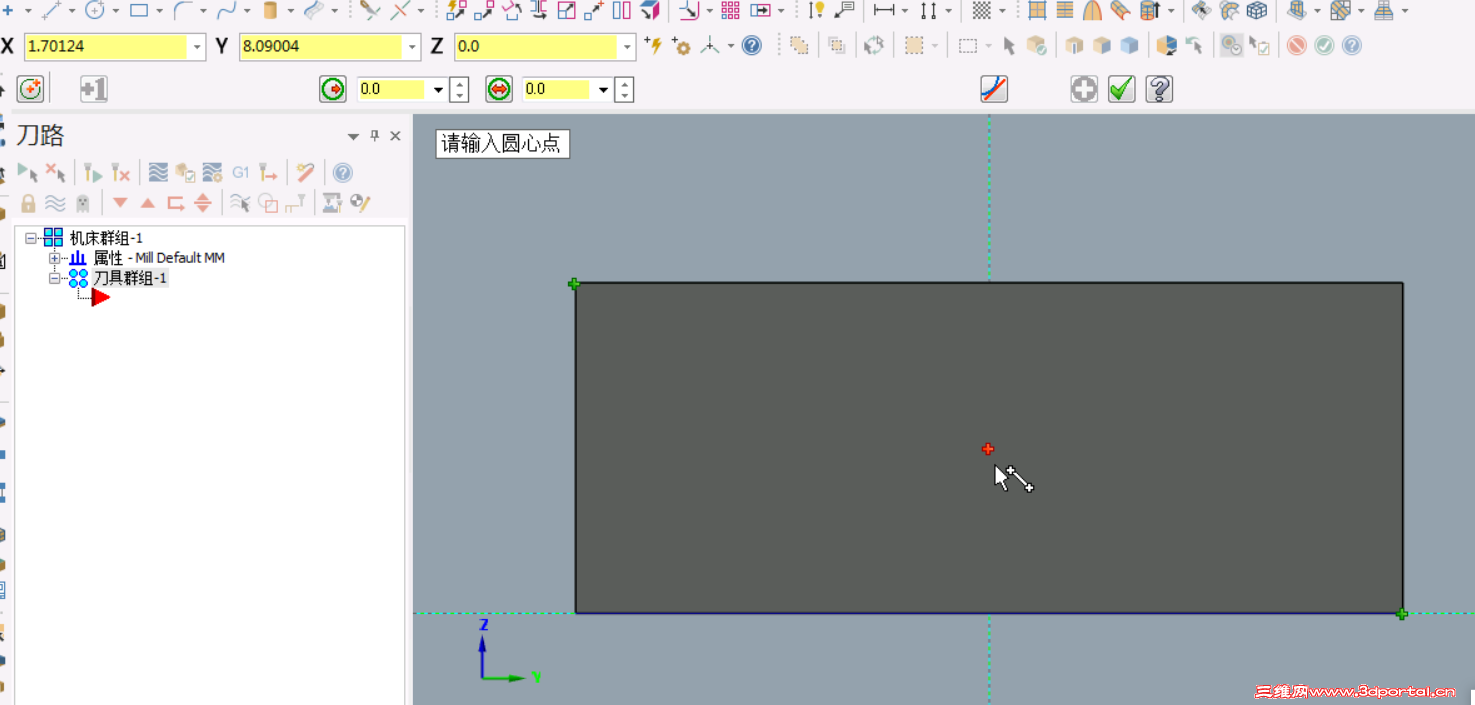Click the wireframe cube surface icon
Screen dimensions: 1475x705
[x=1257, y=10]
